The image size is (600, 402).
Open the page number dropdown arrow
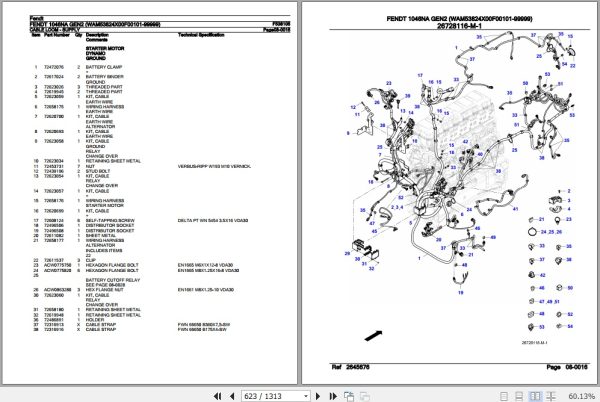(x=306, y=396)
